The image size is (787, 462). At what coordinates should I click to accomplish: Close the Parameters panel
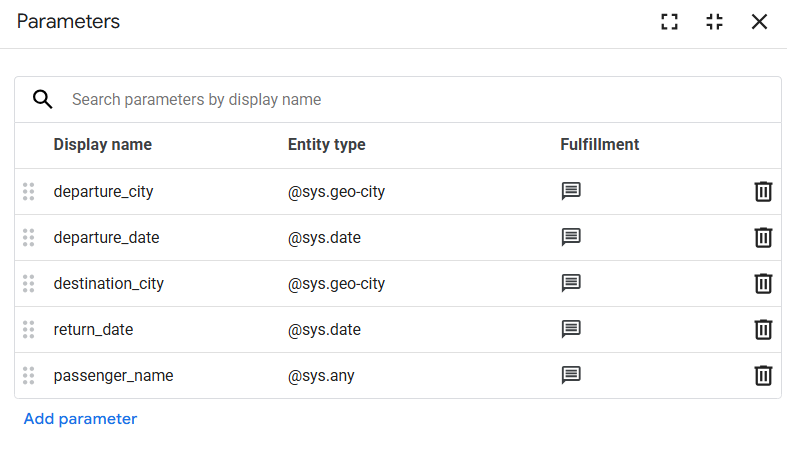coord(759,22)
